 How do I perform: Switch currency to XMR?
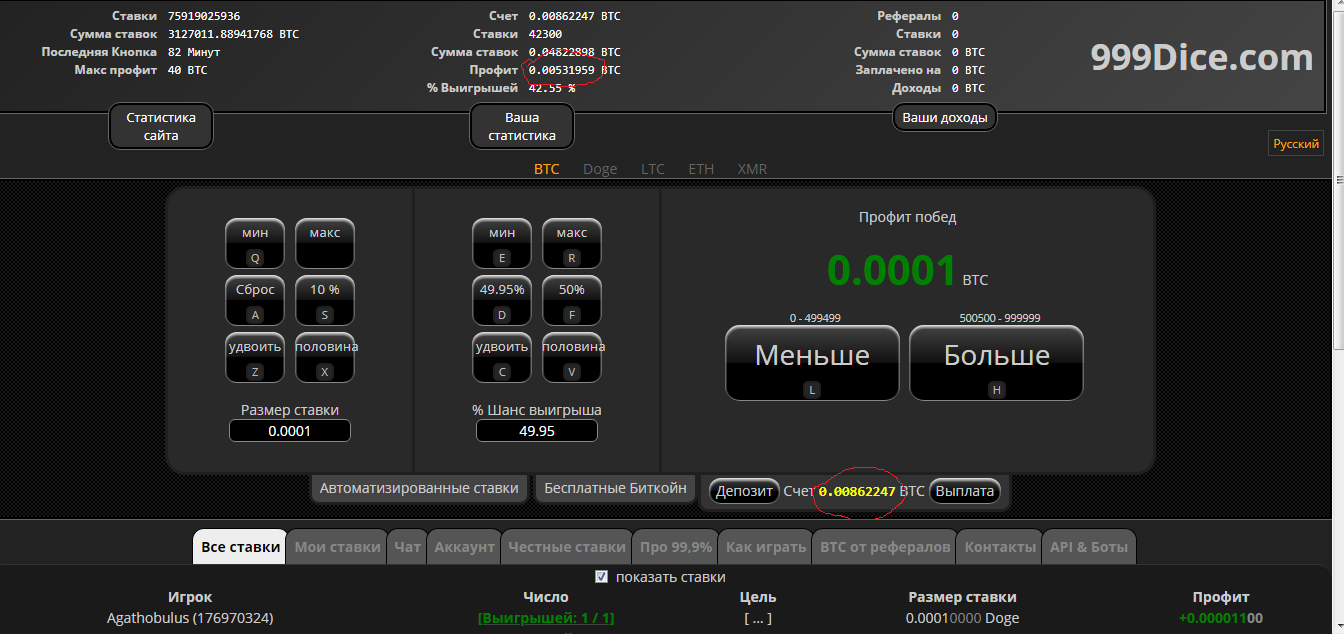[x=752, y=169]
